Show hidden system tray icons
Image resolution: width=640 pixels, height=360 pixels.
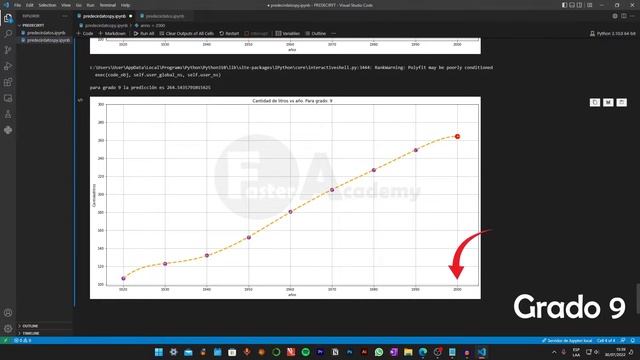tap(554, 352)
